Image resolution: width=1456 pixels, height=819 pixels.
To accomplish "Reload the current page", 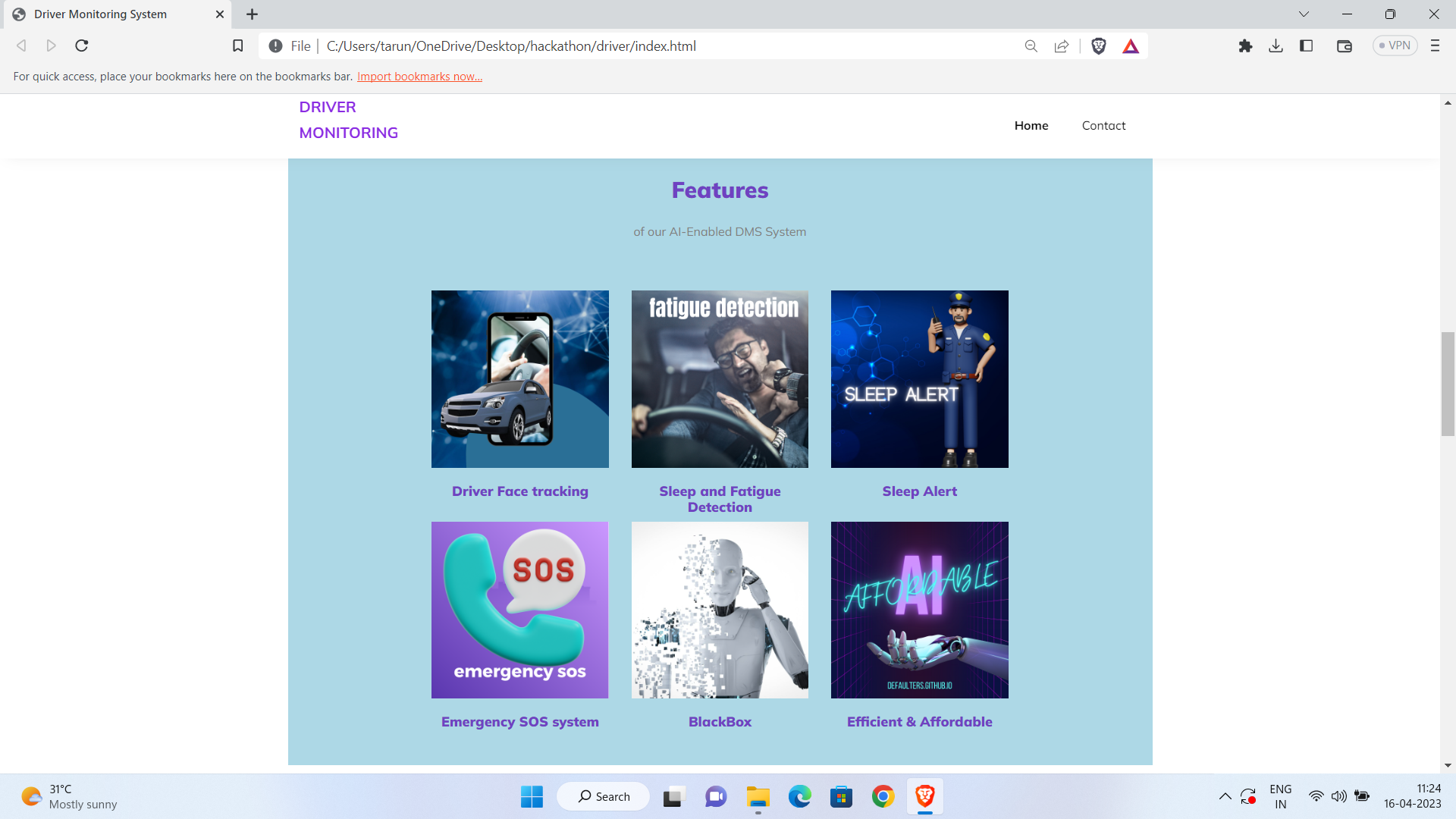I will coord(82,46).
